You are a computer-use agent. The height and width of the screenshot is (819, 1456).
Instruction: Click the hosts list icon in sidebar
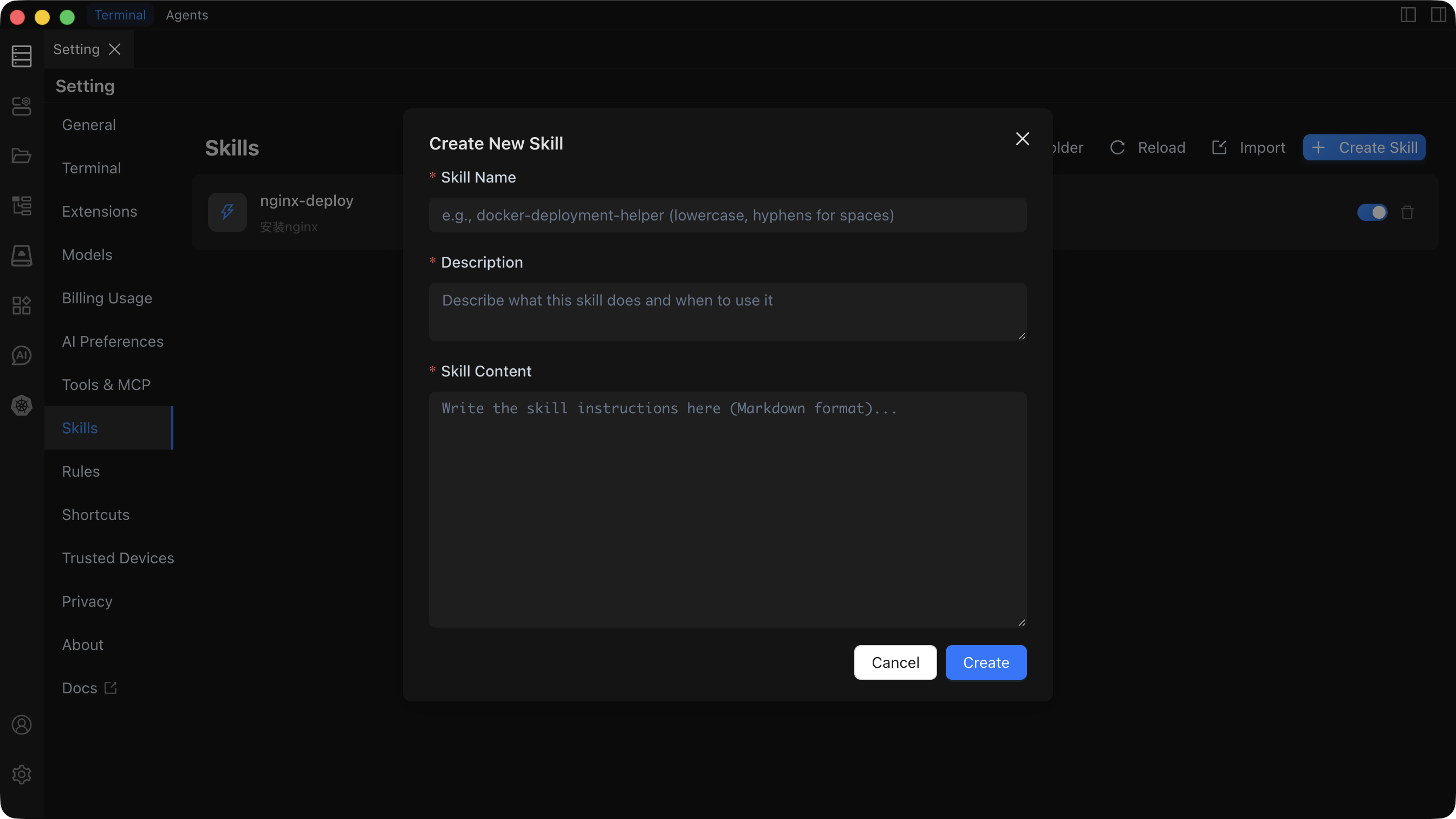point(22,56)
